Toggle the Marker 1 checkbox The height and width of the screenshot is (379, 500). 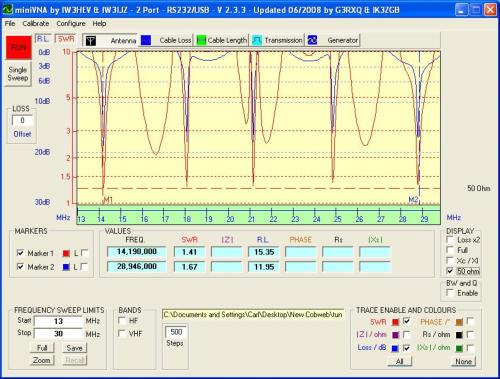(x=20, y=253)
